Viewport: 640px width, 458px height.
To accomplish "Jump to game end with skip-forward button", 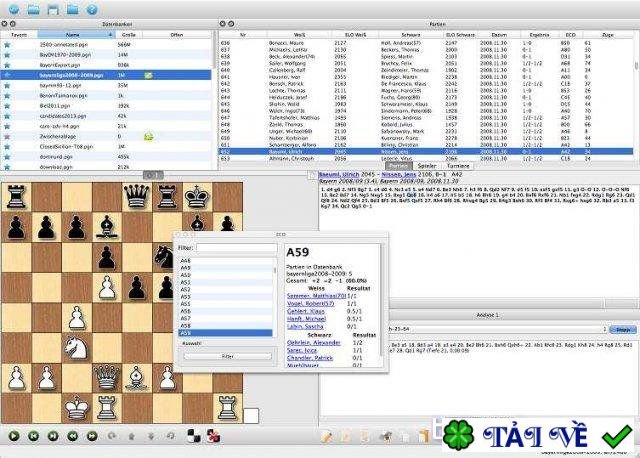I will pos(53,436).
